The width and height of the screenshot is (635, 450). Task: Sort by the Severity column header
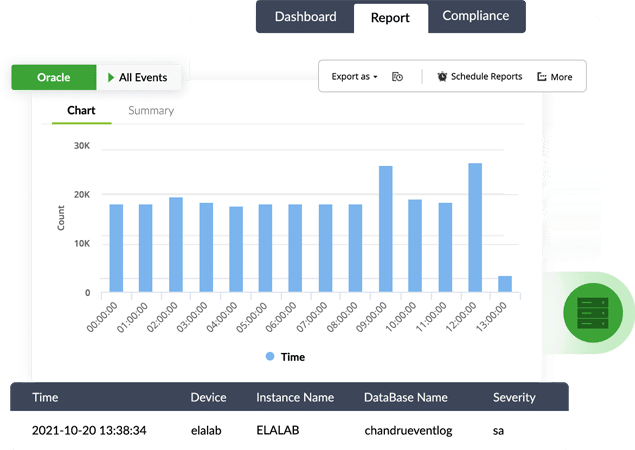(x=514, y=397)
